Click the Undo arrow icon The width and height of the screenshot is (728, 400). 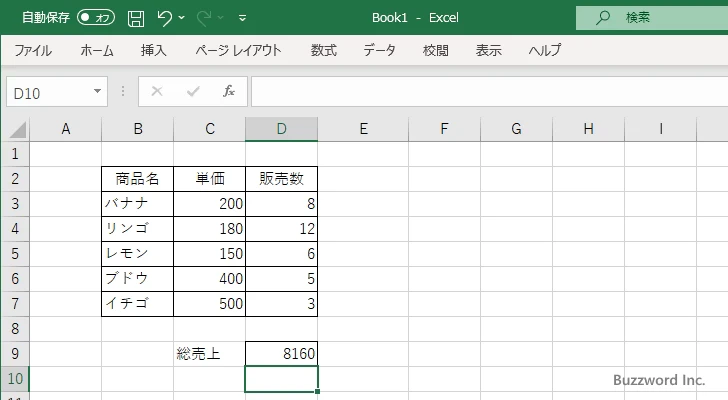point(164,18)
